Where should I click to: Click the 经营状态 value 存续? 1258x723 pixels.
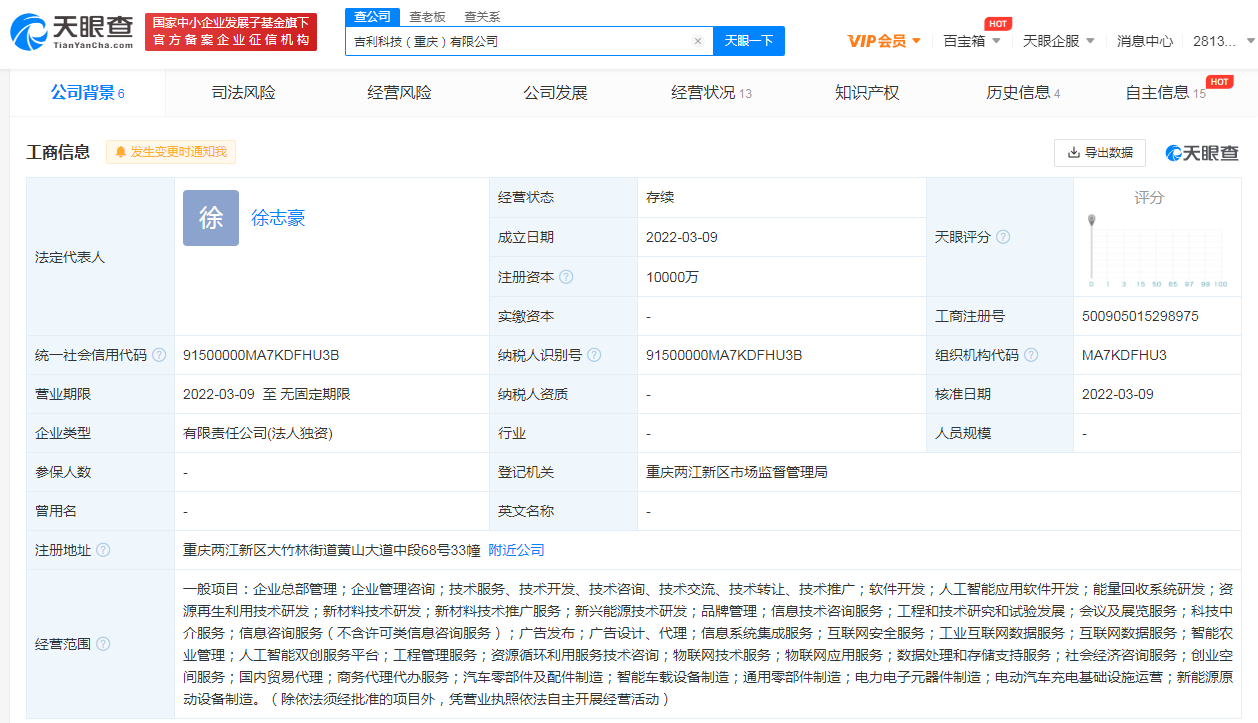pos(660,197)
